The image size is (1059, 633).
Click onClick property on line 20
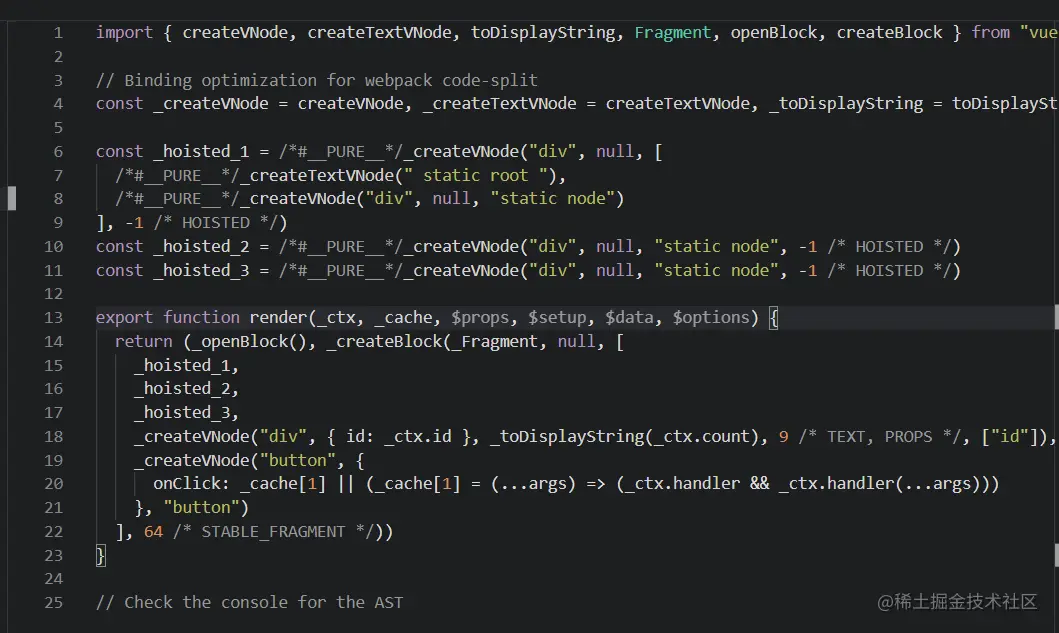[x=187, y=484]
